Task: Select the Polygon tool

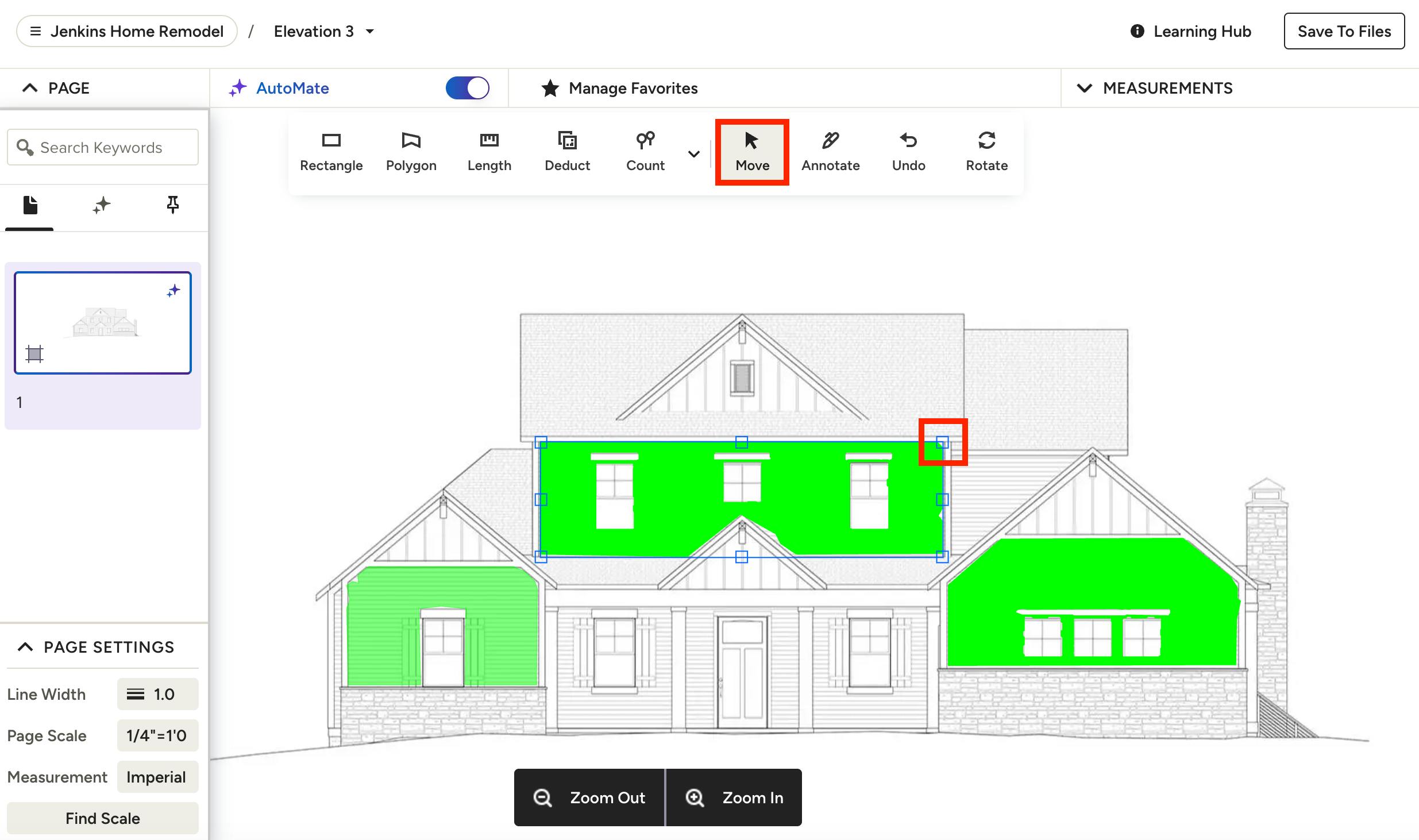Action: click(x=411, y=152)
